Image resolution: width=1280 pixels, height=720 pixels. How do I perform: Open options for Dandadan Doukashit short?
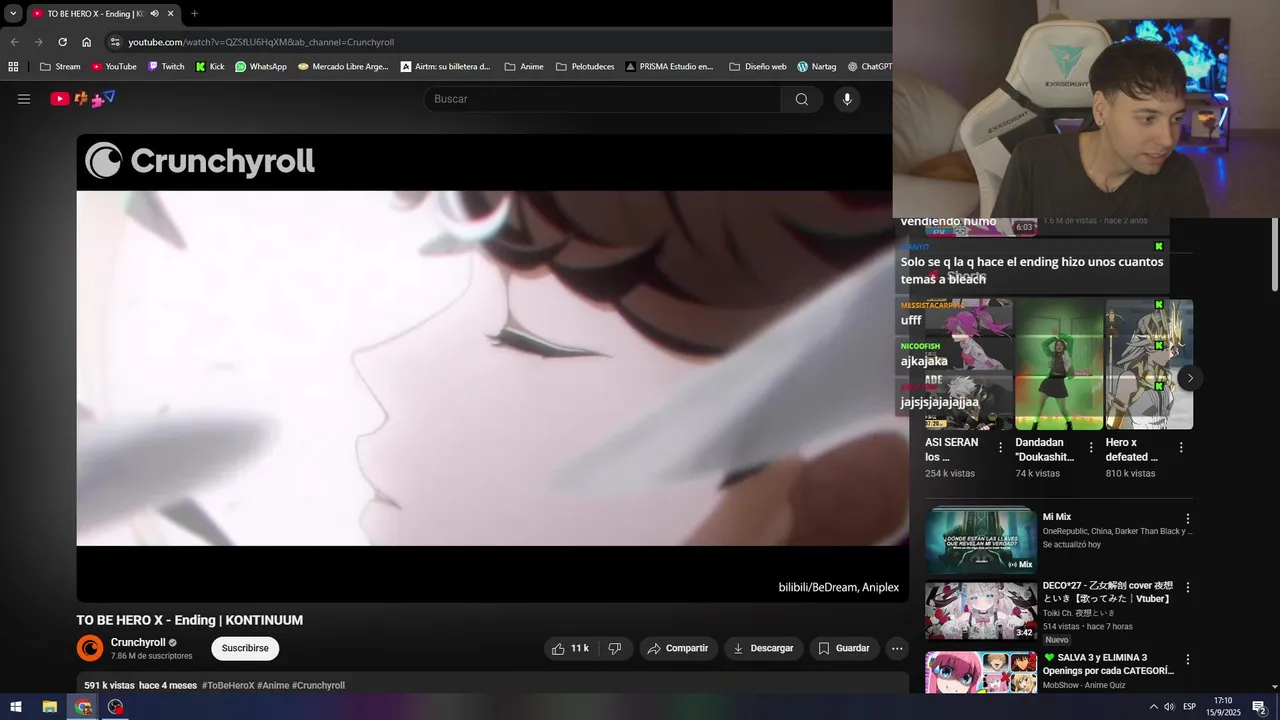1091,447
